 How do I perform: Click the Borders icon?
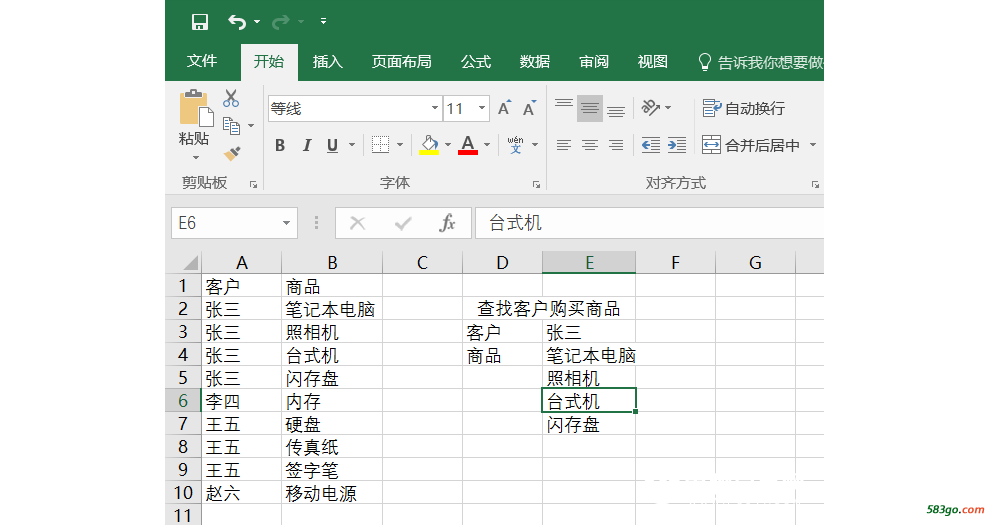[x=380, y=145]
